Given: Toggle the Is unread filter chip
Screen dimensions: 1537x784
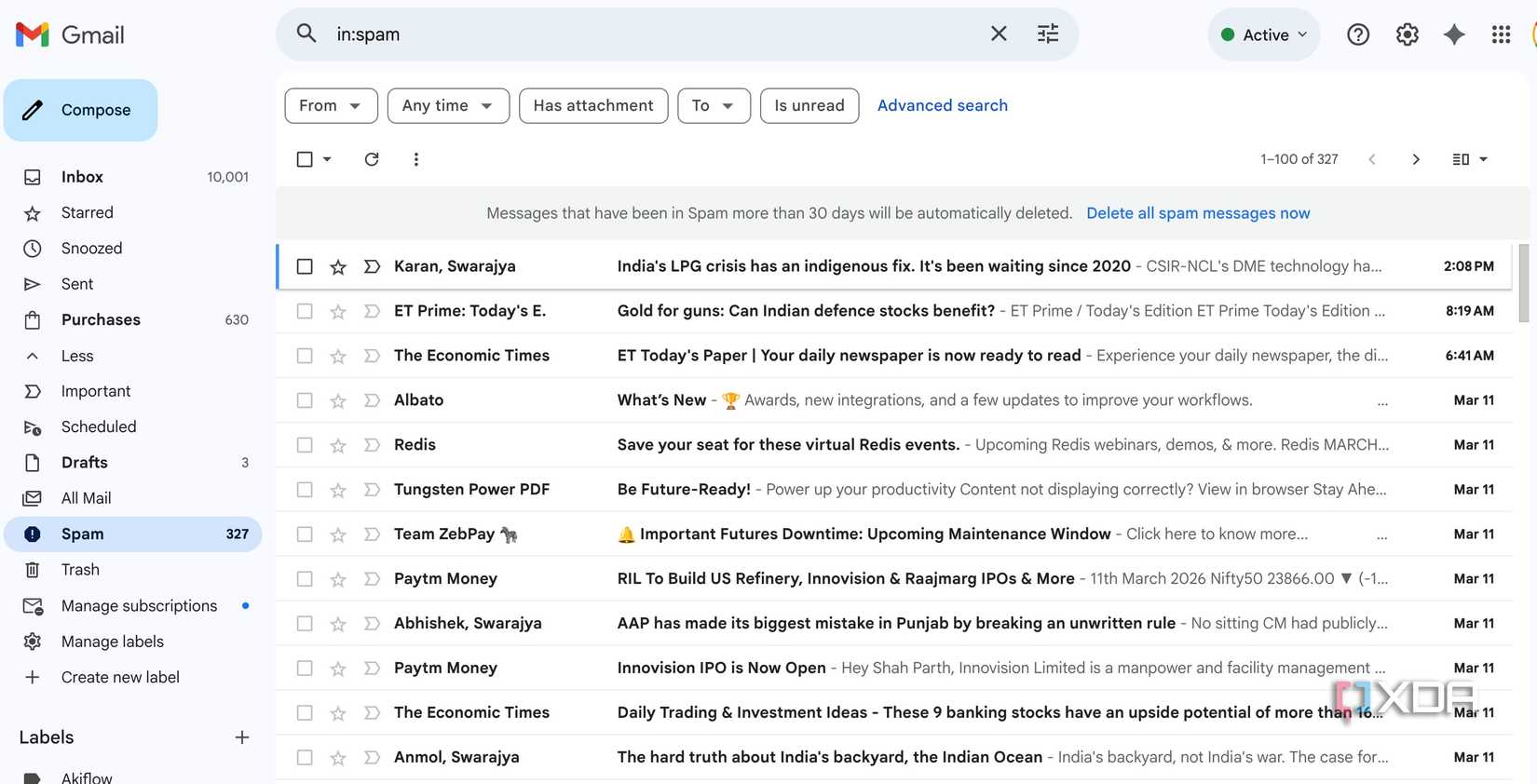Looking at the screenshot, I should click(809, 105).
